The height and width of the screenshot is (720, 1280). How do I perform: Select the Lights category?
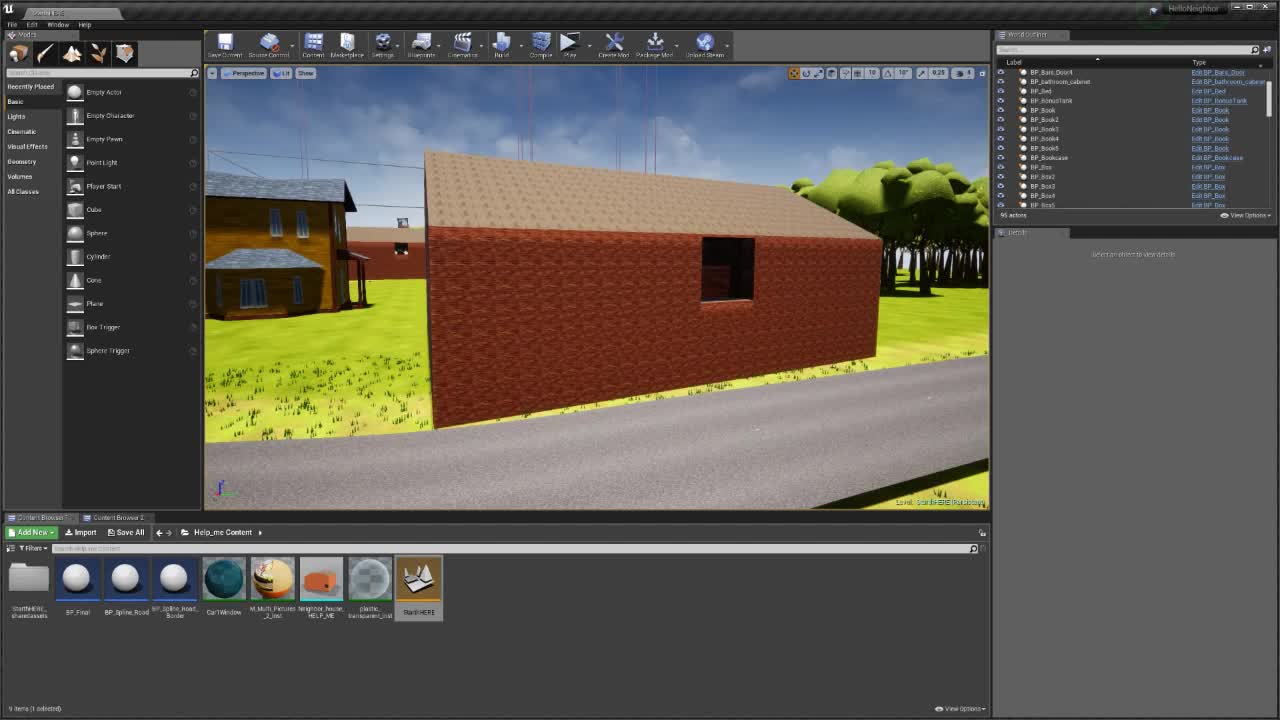(x=16, y=117)
